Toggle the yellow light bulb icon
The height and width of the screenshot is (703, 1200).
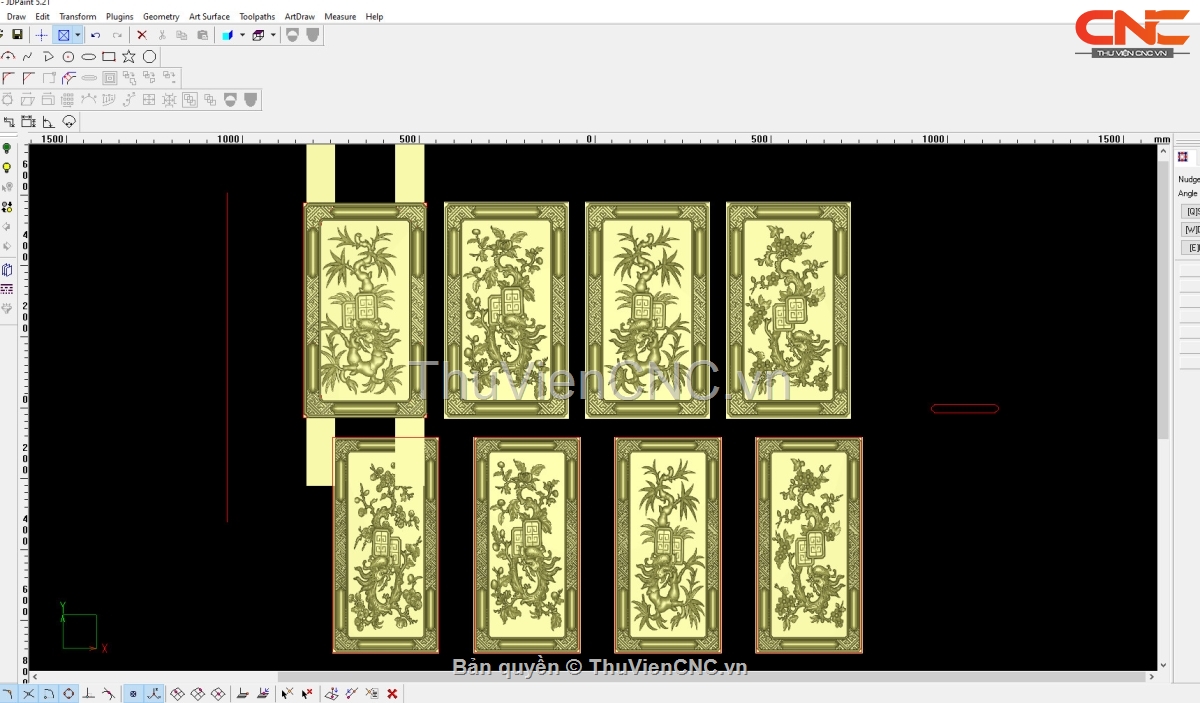[x=7, y=168]
